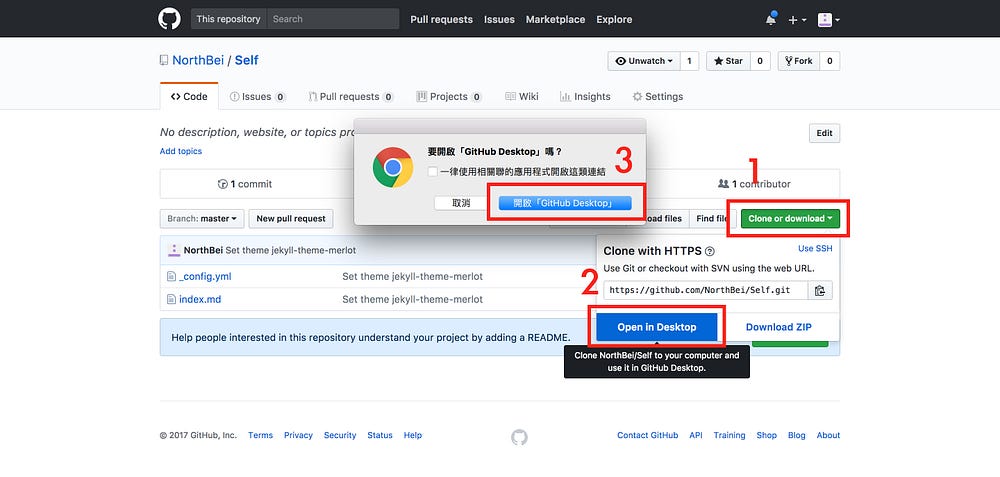Open the Self repository name link

click(247, 61)
